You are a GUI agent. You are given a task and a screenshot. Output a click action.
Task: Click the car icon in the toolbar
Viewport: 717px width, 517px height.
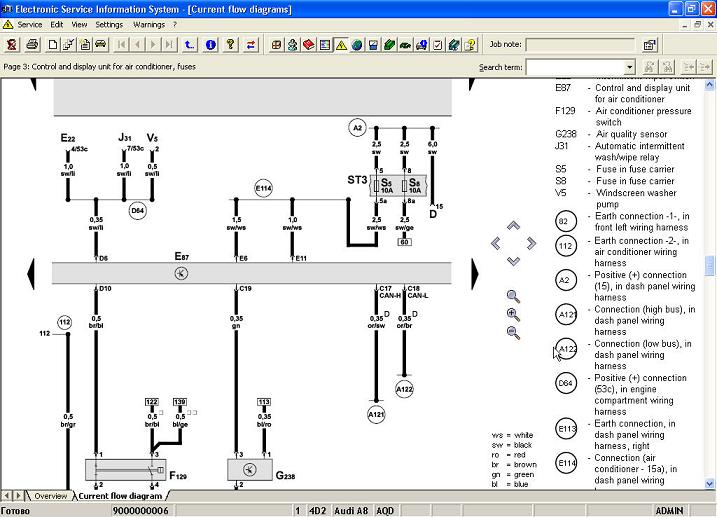tap(100, 45)
